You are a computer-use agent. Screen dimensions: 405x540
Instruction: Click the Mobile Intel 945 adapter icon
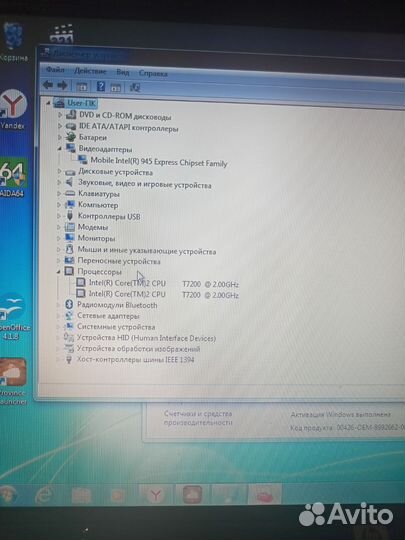(82, 159)
